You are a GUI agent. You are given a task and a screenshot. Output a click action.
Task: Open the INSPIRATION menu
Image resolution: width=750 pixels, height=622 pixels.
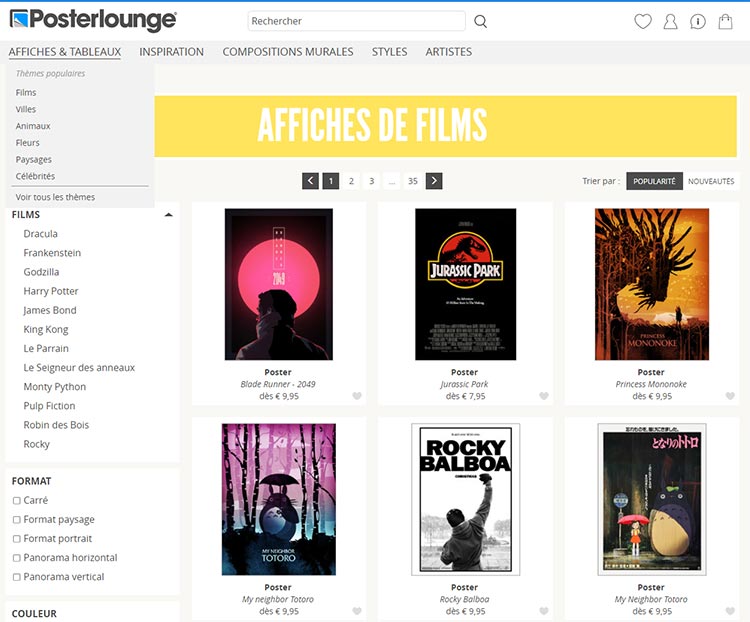pos(171,52)
